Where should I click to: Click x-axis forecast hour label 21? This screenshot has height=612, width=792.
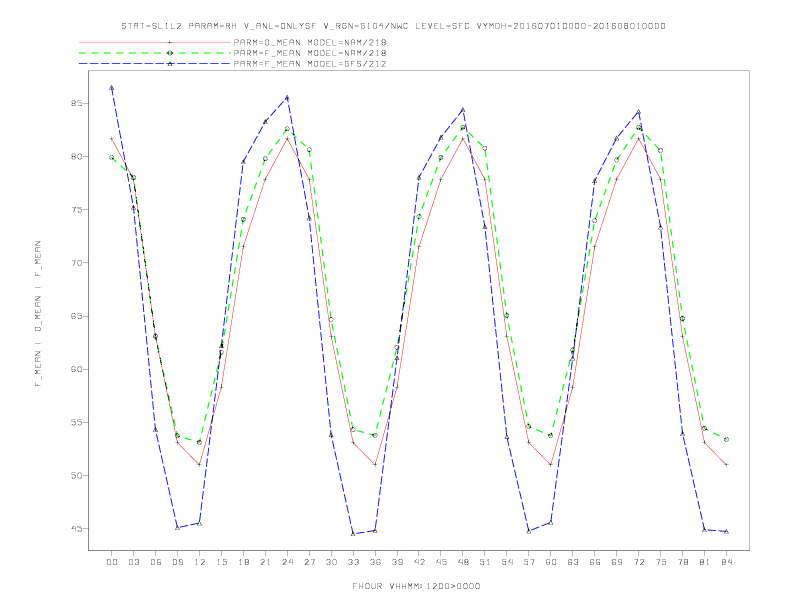point(265,562)
